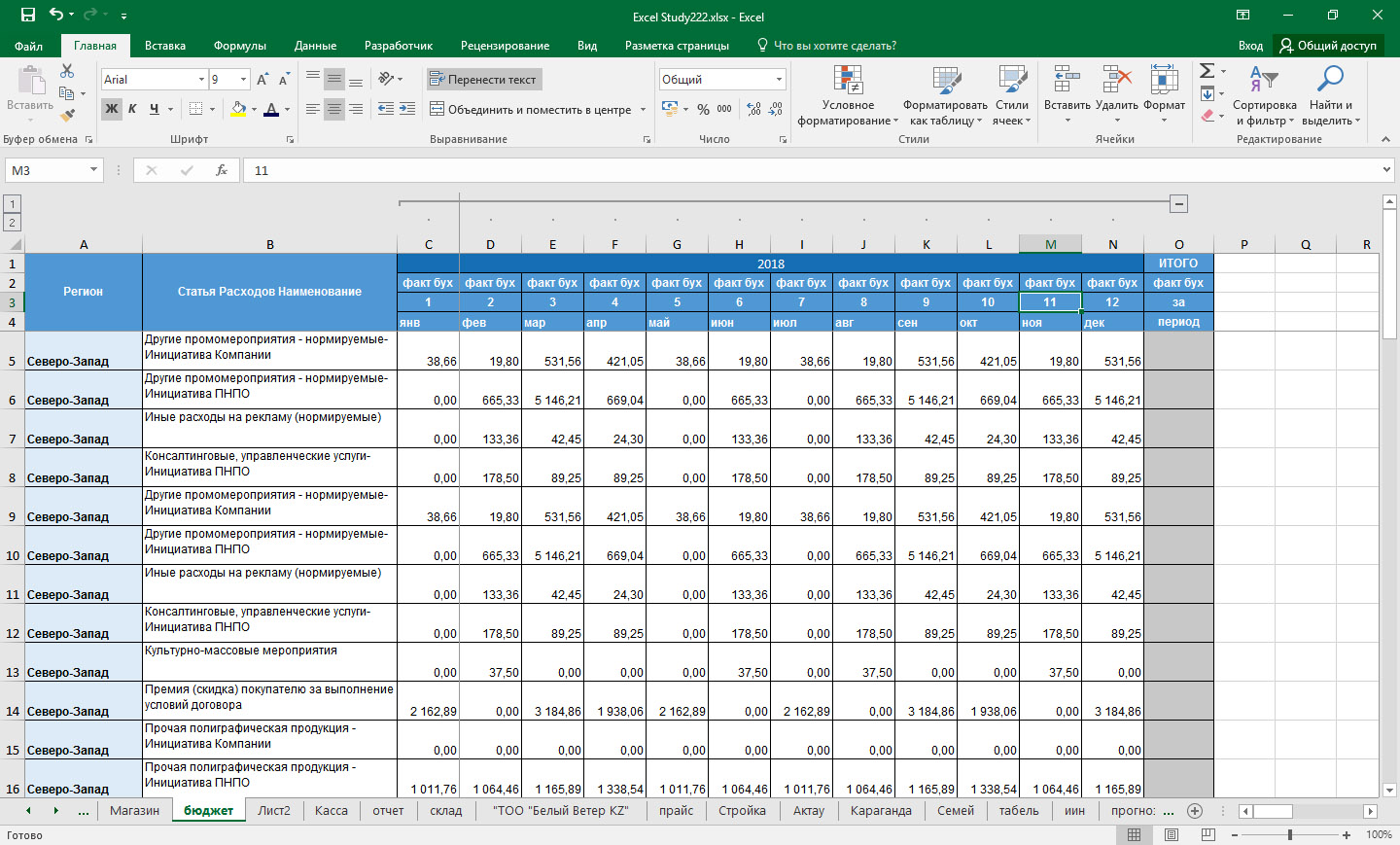Adjust the zoom slider handle

1289,835
